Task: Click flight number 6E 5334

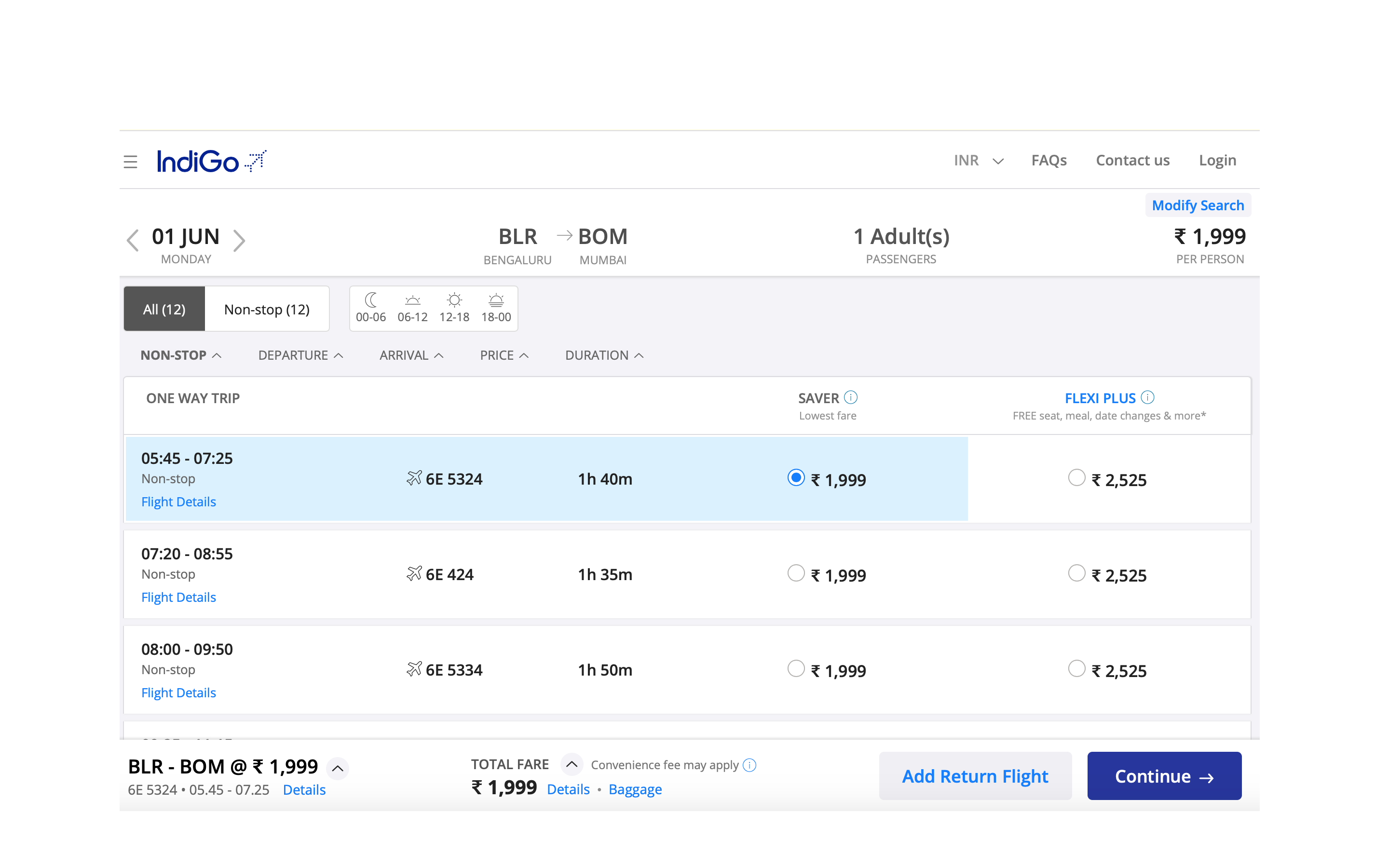Action: click(454, 669)
